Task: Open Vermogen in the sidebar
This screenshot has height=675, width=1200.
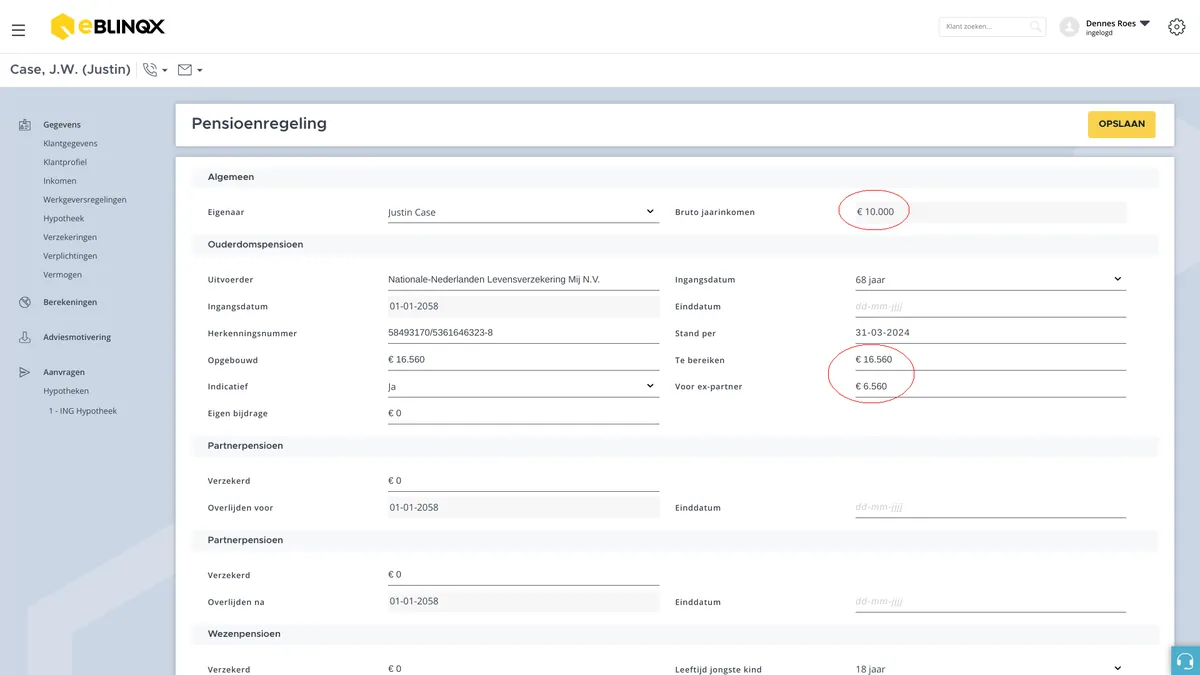Action: coord(63,274)
